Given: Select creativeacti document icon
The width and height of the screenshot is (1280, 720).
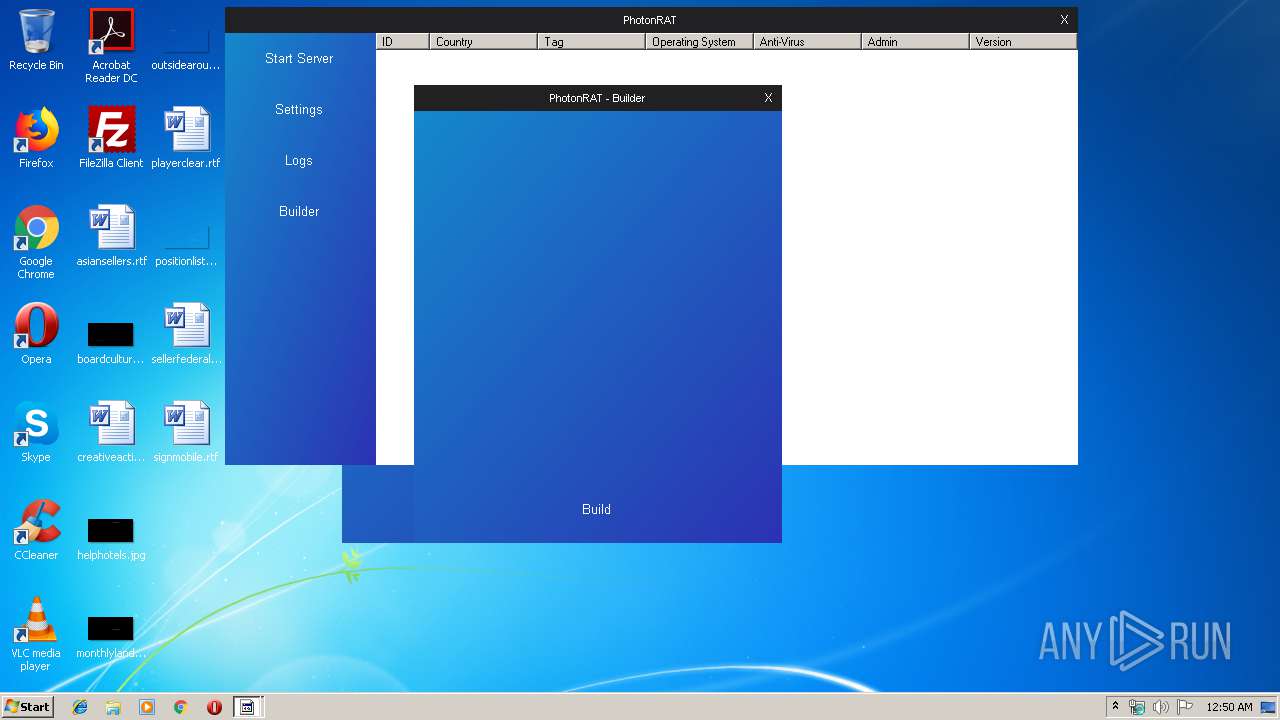Looking at the screenshot, I should click(x=111, y=432).
